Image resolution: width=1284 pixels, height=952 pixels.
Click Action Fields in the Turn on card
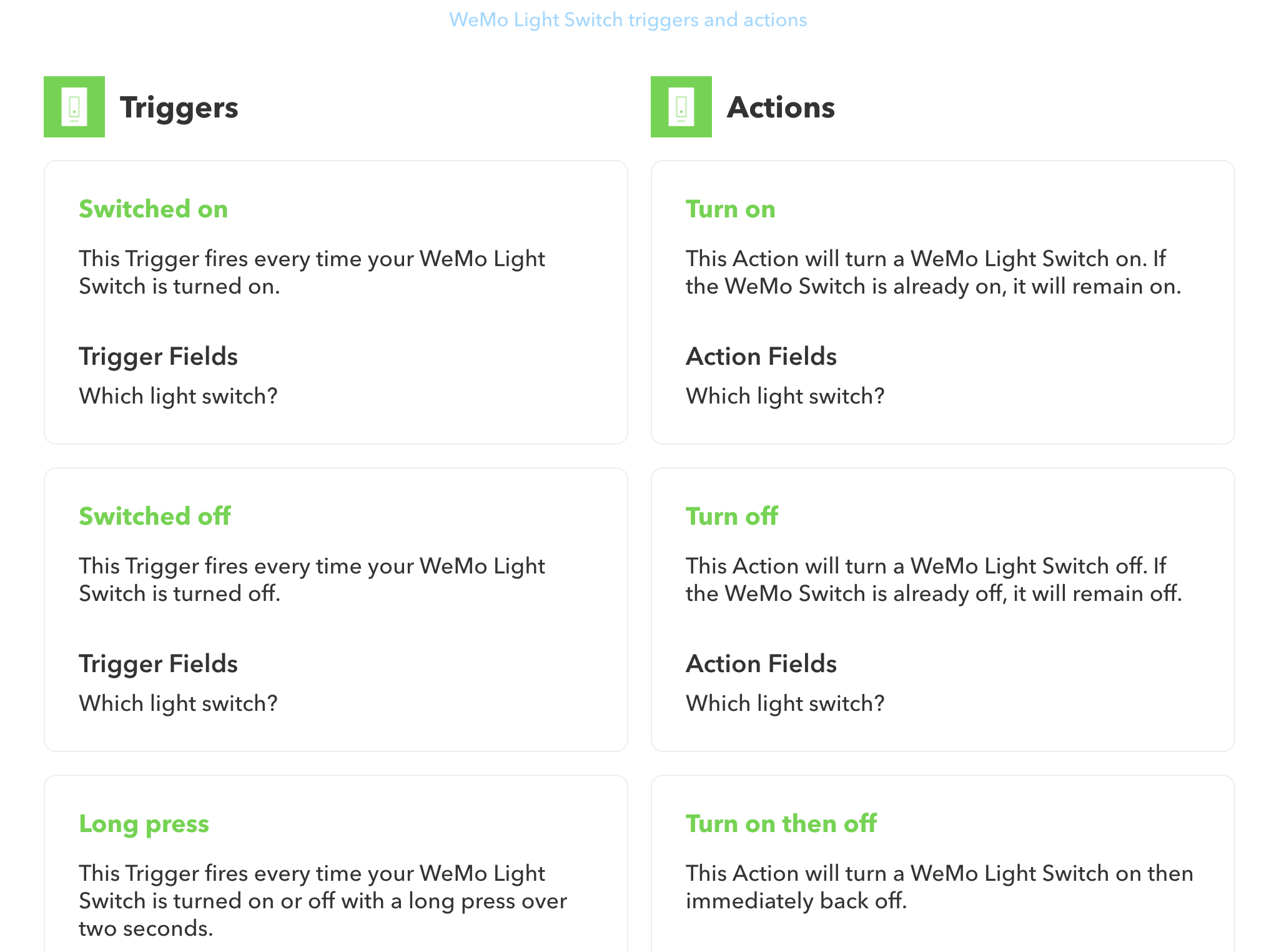(761, 357)
